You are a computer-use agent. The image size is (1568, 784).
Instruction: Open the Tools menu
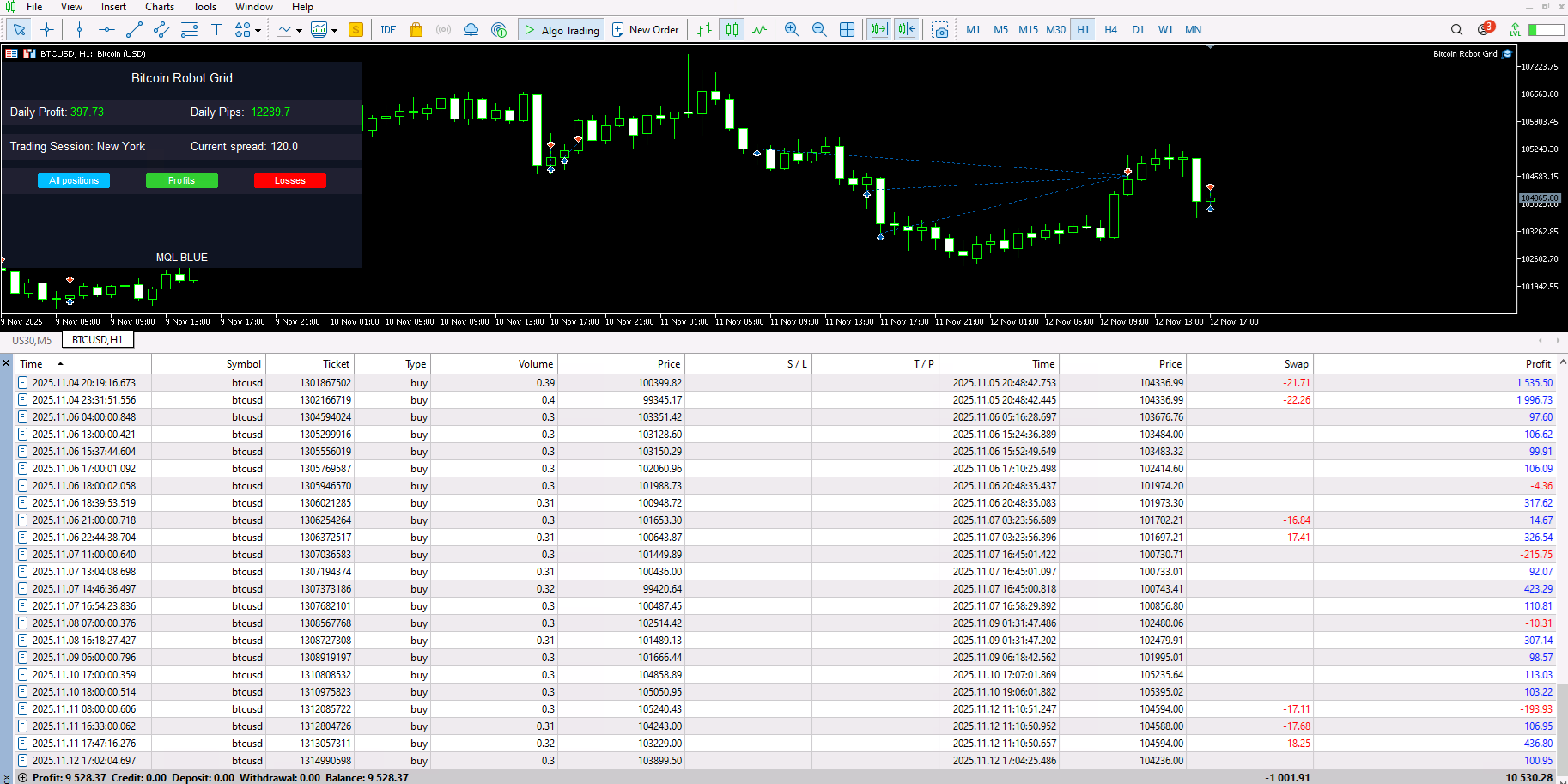click(204, 7)
